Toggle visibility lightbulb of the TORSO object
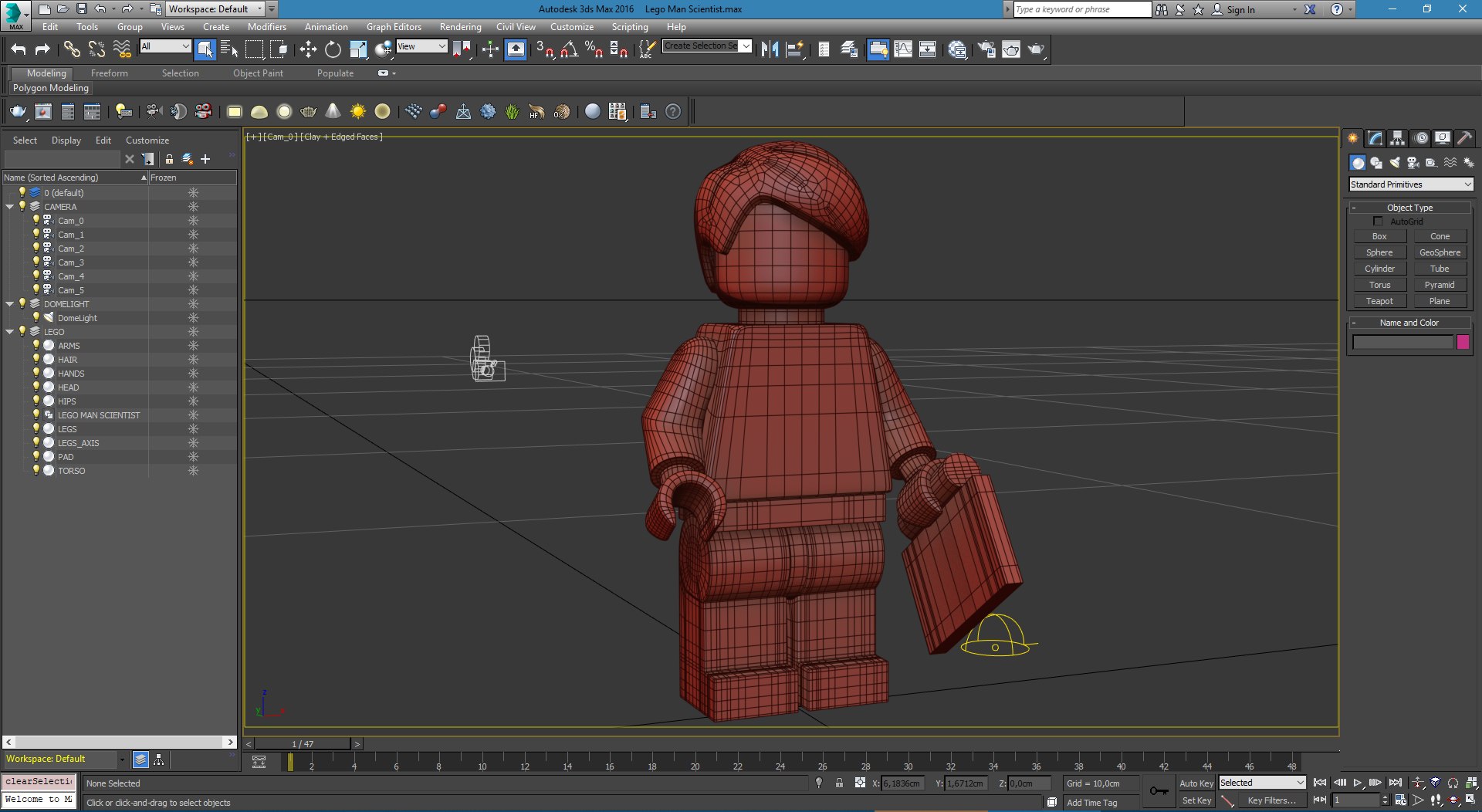The image size is (1482, 812). click(36, 470)
